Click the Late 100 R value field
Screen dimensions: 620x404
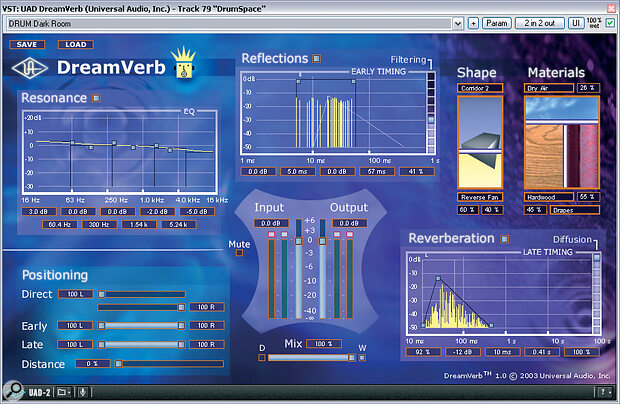click(206, 345)
